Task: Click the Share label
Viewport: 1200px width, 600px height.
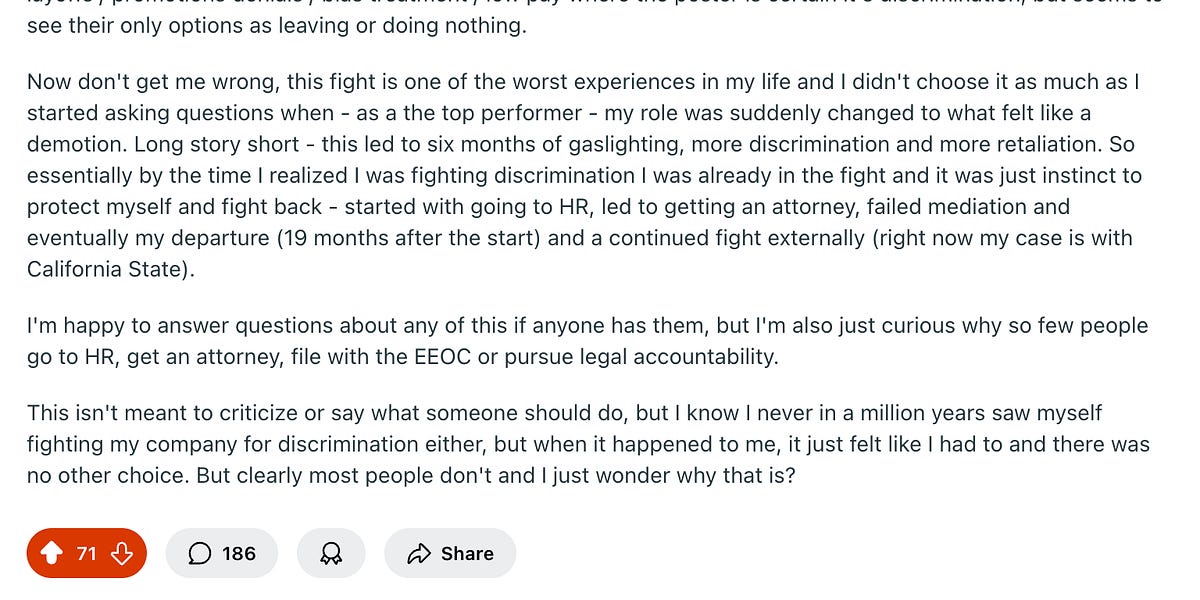Action: (x=466, y=553)
